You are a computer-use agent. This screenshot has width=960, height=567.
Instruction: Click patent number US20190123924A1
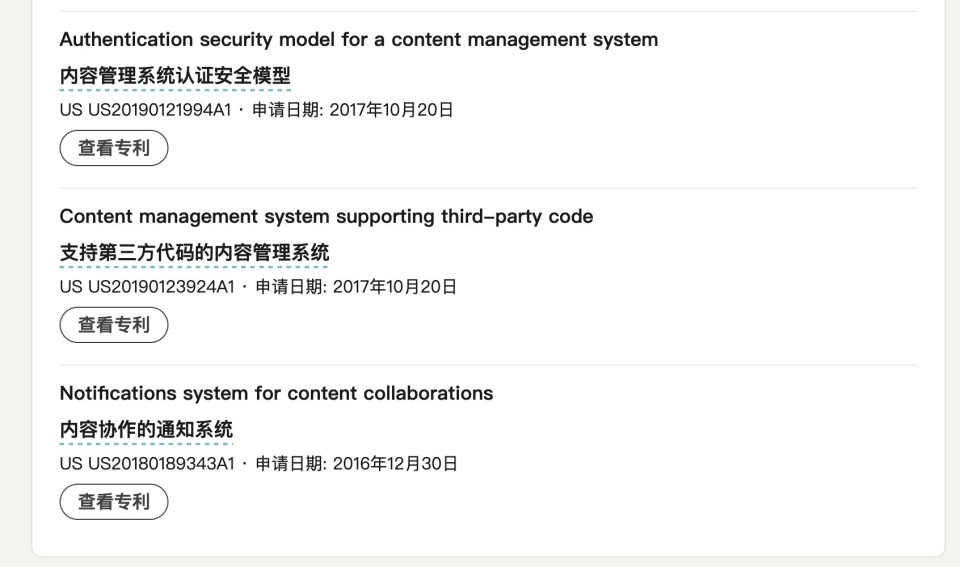pyautogui.click(x=162, y=287)
